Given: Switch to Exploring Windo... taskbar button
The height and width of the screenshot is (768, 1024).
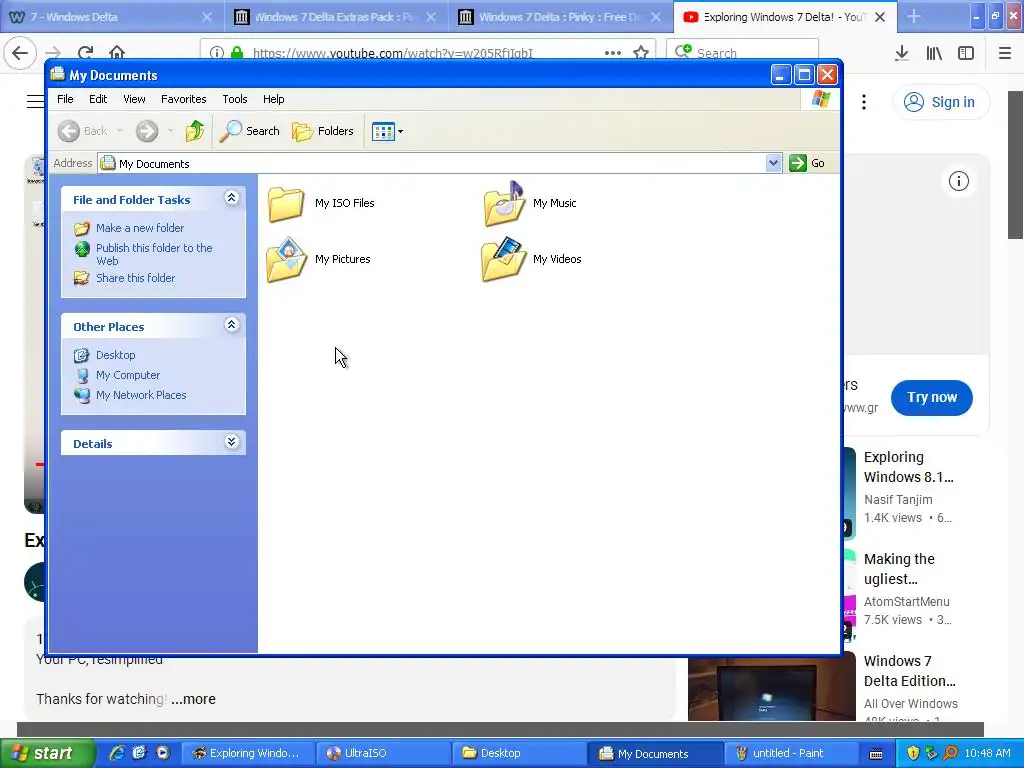Looking at the screenshot, I should [247, 754].
